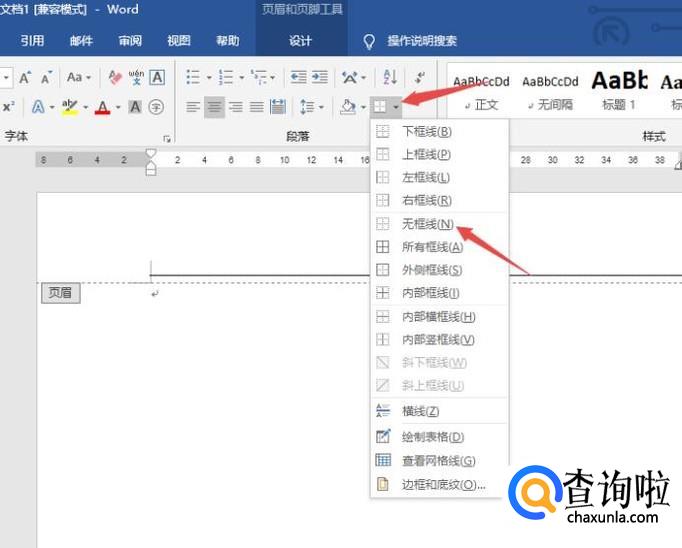Apply the 正文 style
682x548 pixels.
pyautogui.click(x=481, y=92)
